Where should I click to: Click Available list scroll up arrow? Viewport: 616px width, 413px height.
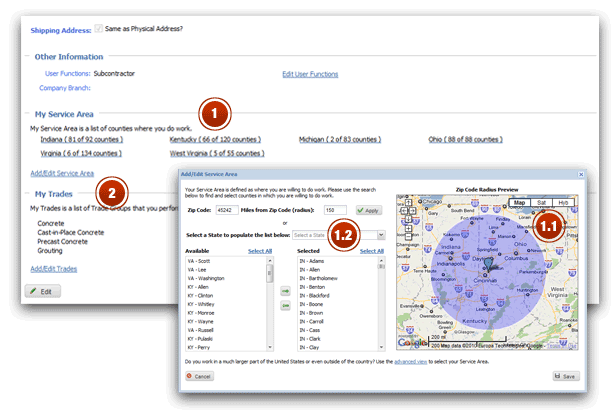[270, 261]
